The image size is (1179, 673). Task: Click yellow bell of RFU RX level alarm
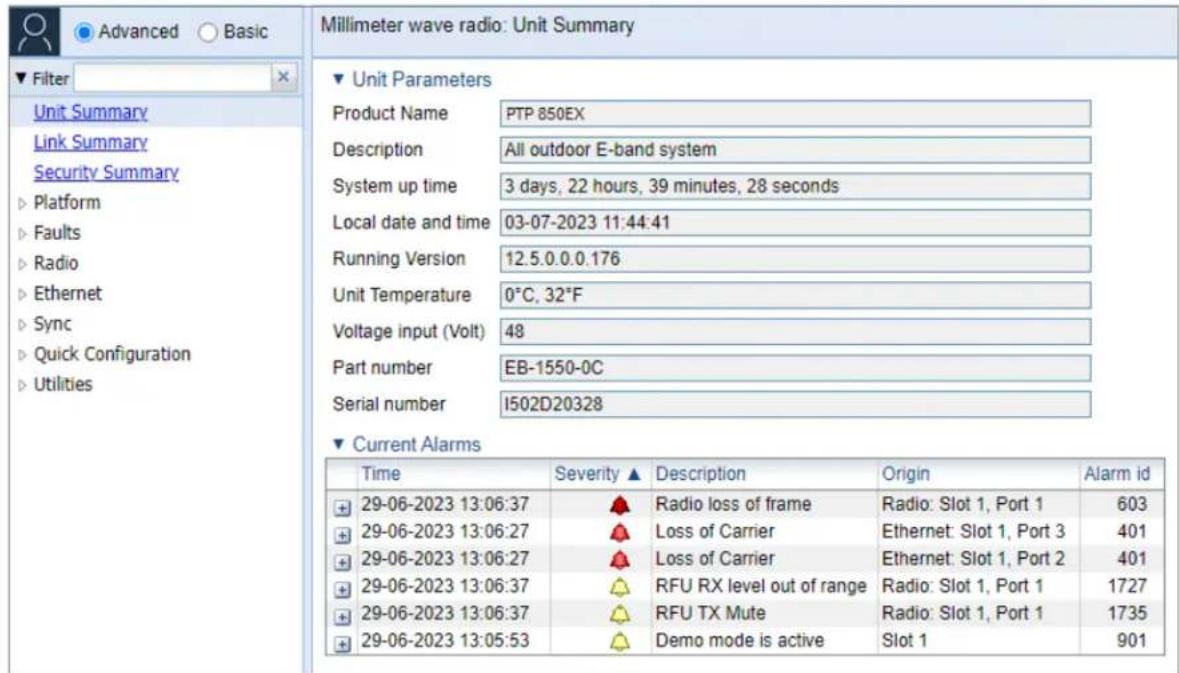(620, 587)
